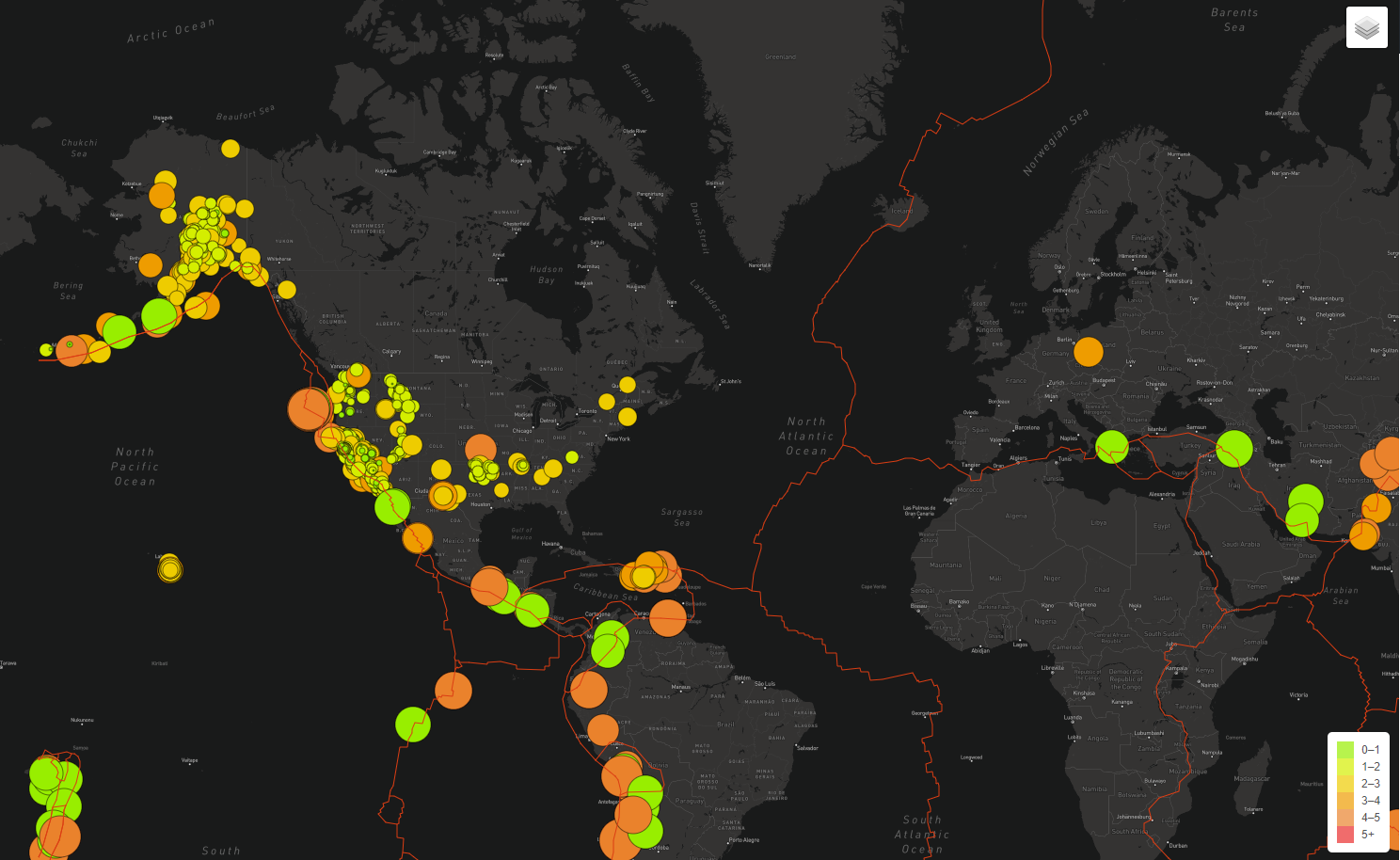Click the 'Greenland' map label

click(780, 56)
